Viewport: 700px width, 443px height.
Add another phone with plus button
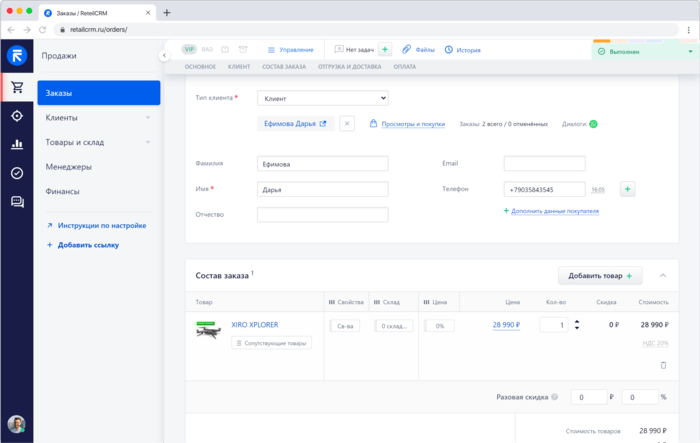[627, 189]
